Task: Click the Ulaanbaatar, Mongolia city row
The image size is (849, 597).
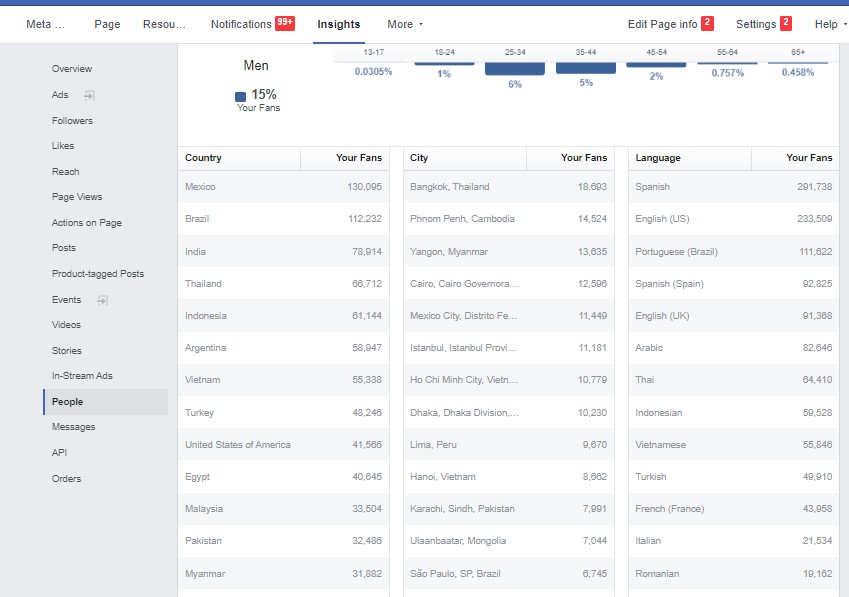Action: pos(508,541)
